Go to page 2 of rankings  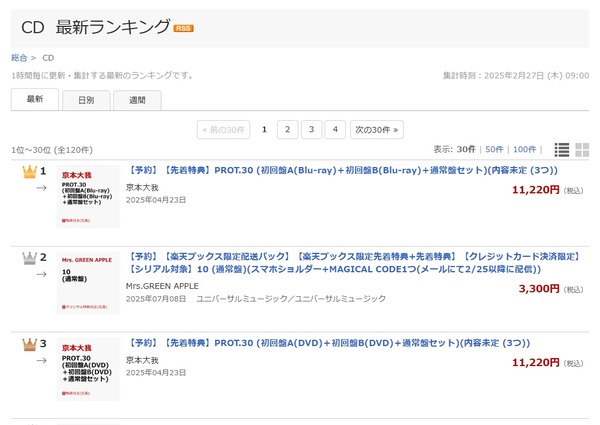point(287,129)
